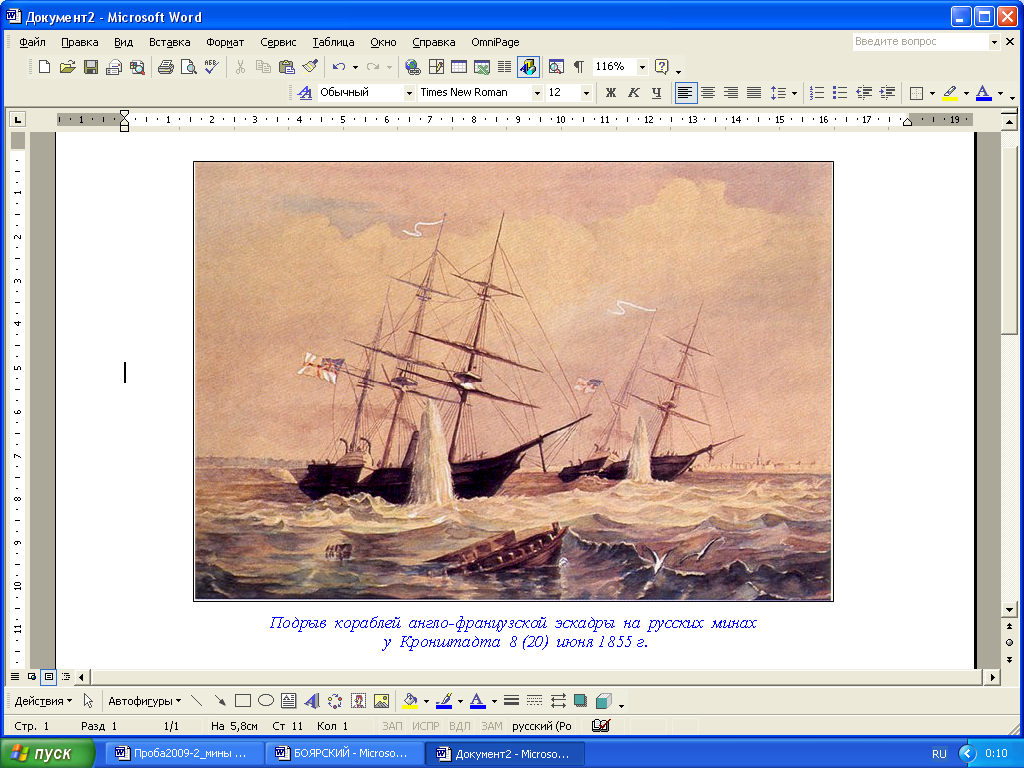Open the Таблица menu
Image resolution: width=1024 pixels, height=768 pixels.
pyautogui.click(x=333, y=42)
